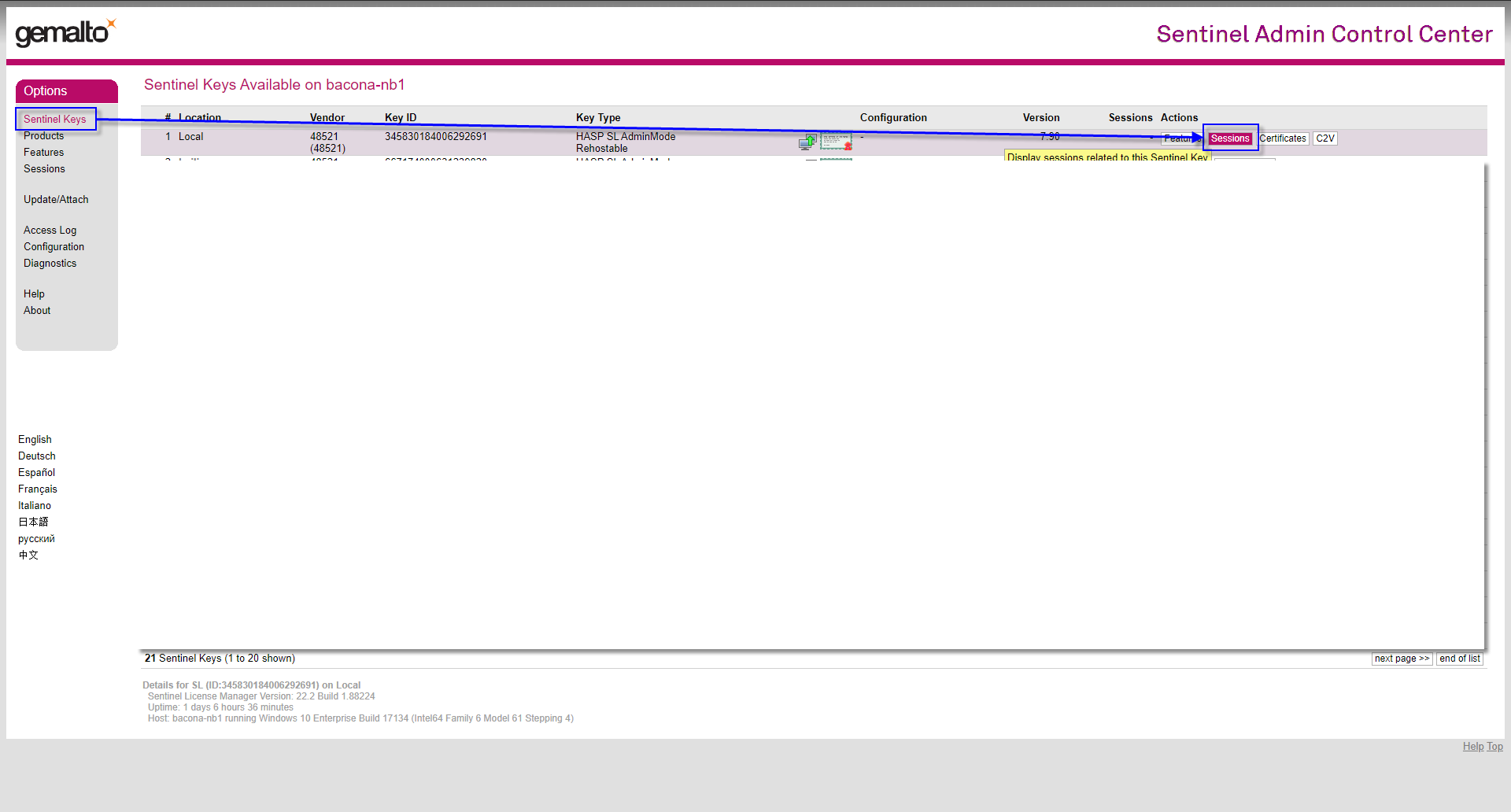Click the Sentinel Keys Available on bacona-nb1 heading
The height and width of the screenshot is (812, 1511).
pyautogui.click(x=274, y=85)
